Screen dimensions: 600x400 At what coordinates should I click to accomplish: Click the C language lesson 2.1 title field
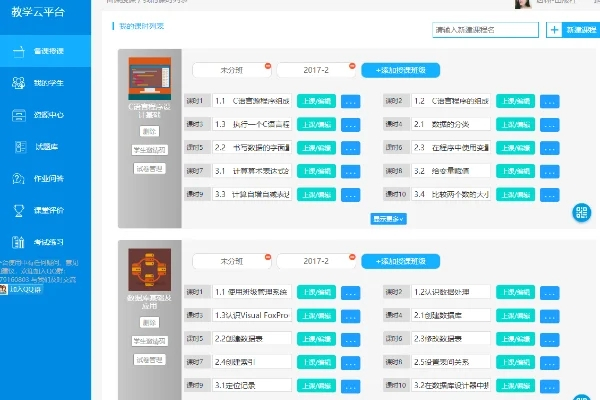coord(451,124)
